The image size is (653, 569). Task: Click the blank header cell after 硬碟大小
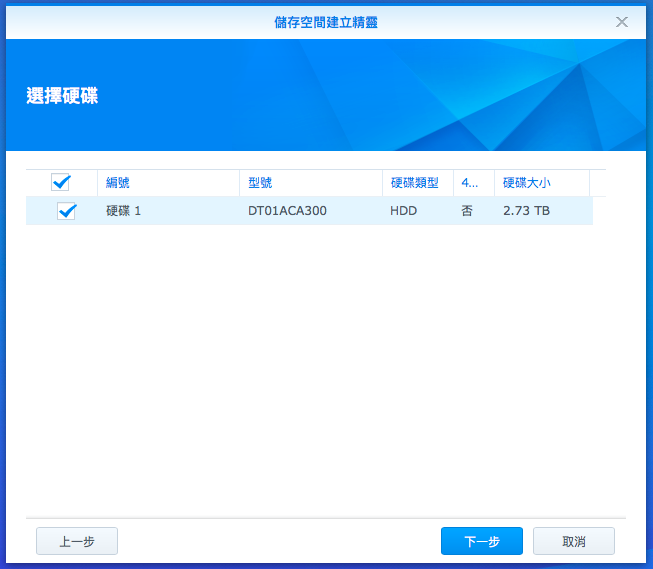tap(603, 183)
